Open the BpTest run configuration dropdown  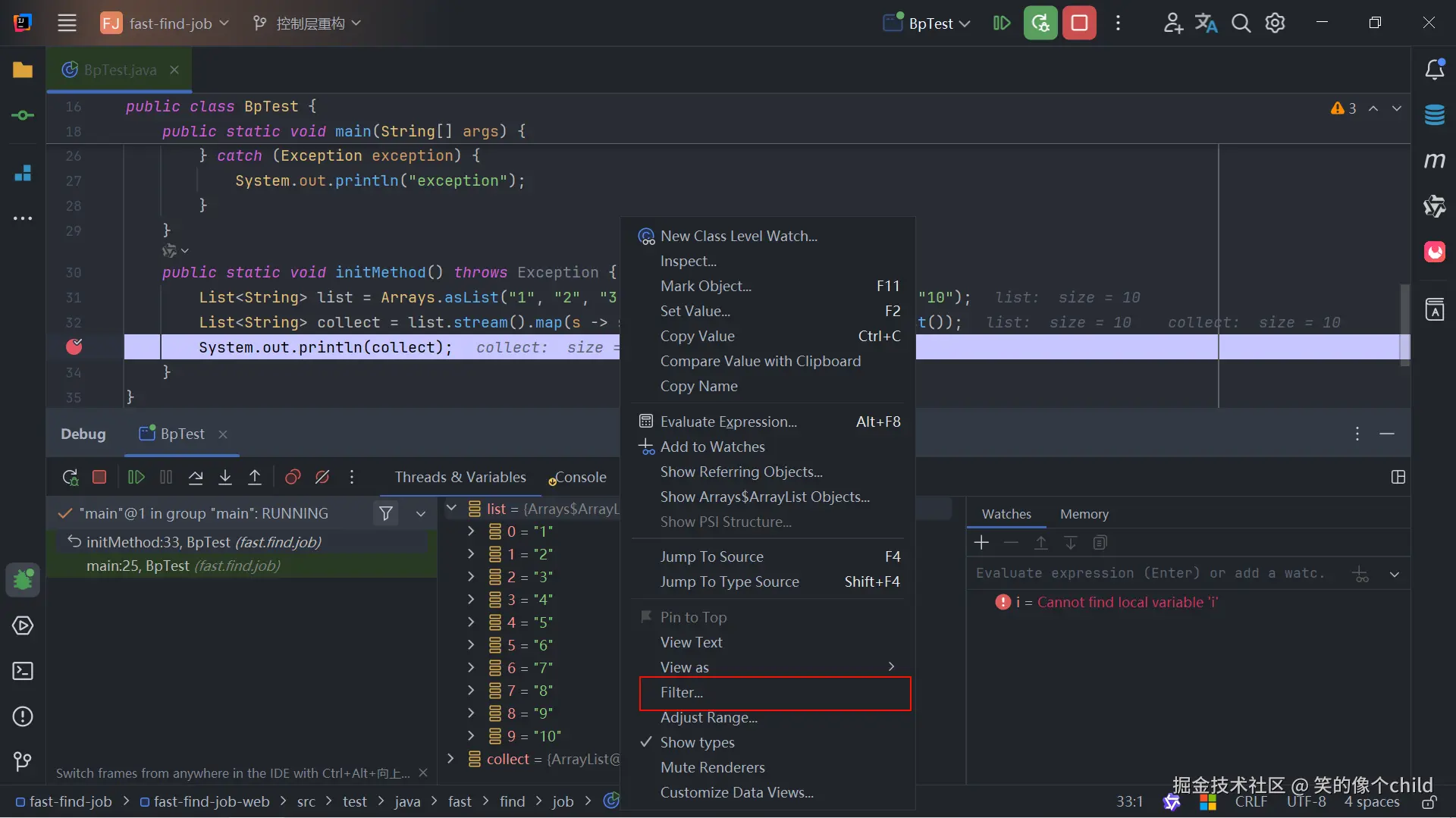tap(930, 24)
